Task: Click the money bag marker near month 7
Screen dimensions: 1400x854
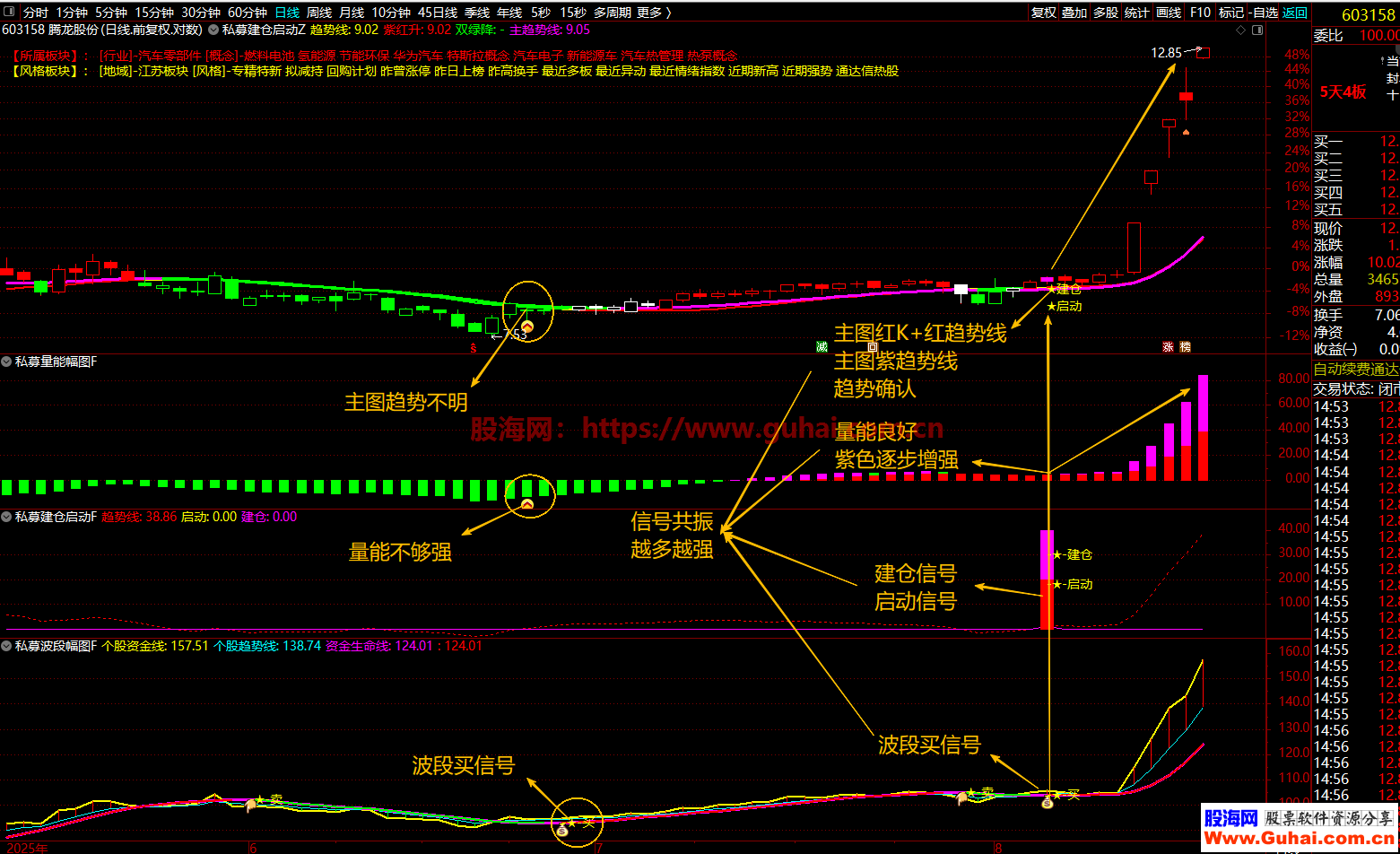Action: coord(561,831)
